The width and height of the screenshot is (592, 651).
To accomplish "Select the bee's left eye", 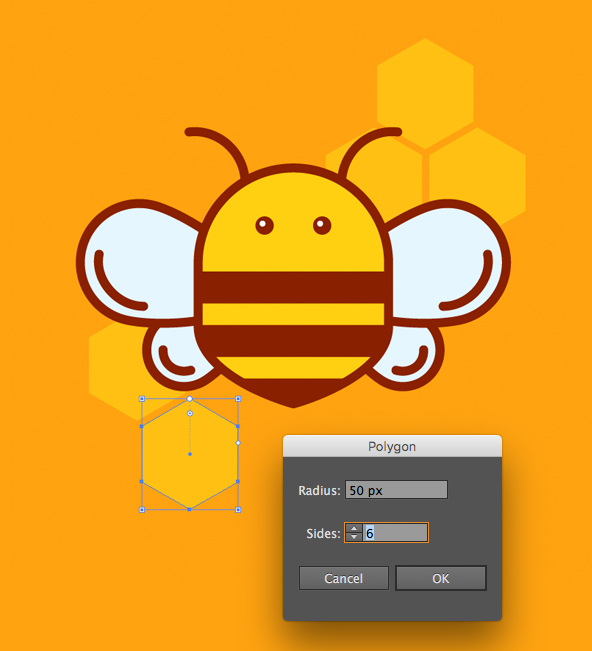I will 264,225.
